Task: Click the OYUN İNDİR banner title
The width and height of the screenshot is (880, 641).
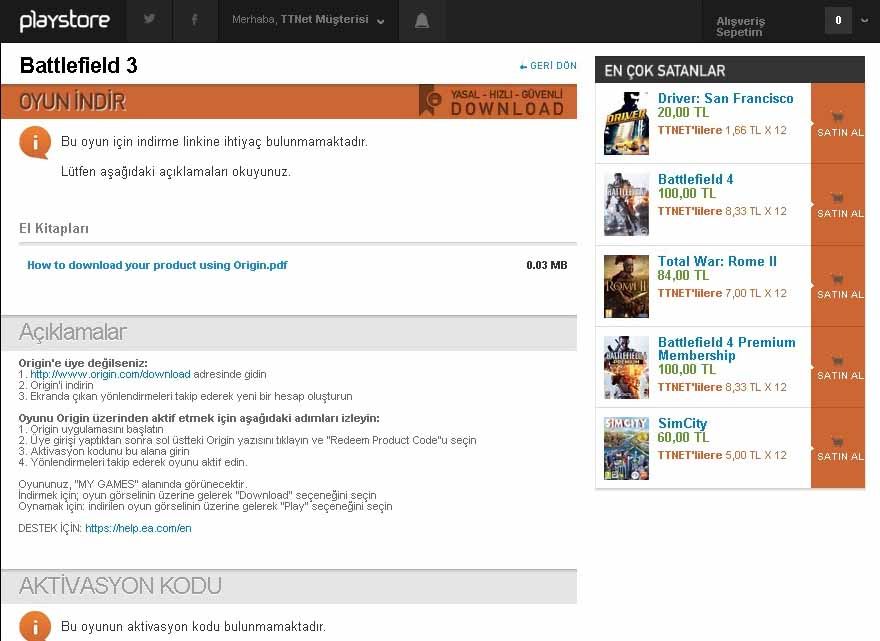Action: [x=72, y=102]
